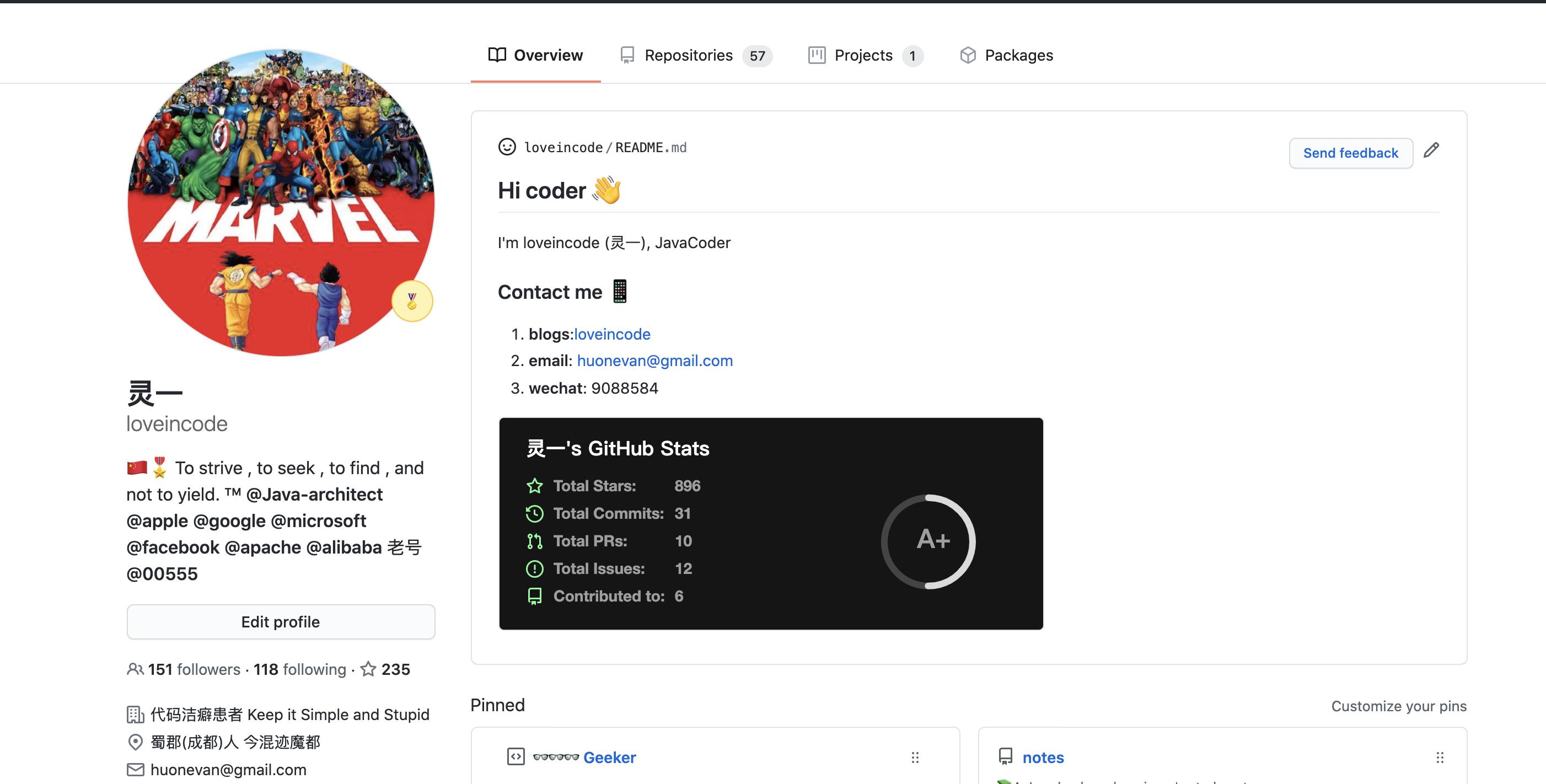Image resolution: width=1546 pixels, height=784 pixels.
Task: Click the location pin icon near 蜀郡(成都)人
Action: click(135, 742)
